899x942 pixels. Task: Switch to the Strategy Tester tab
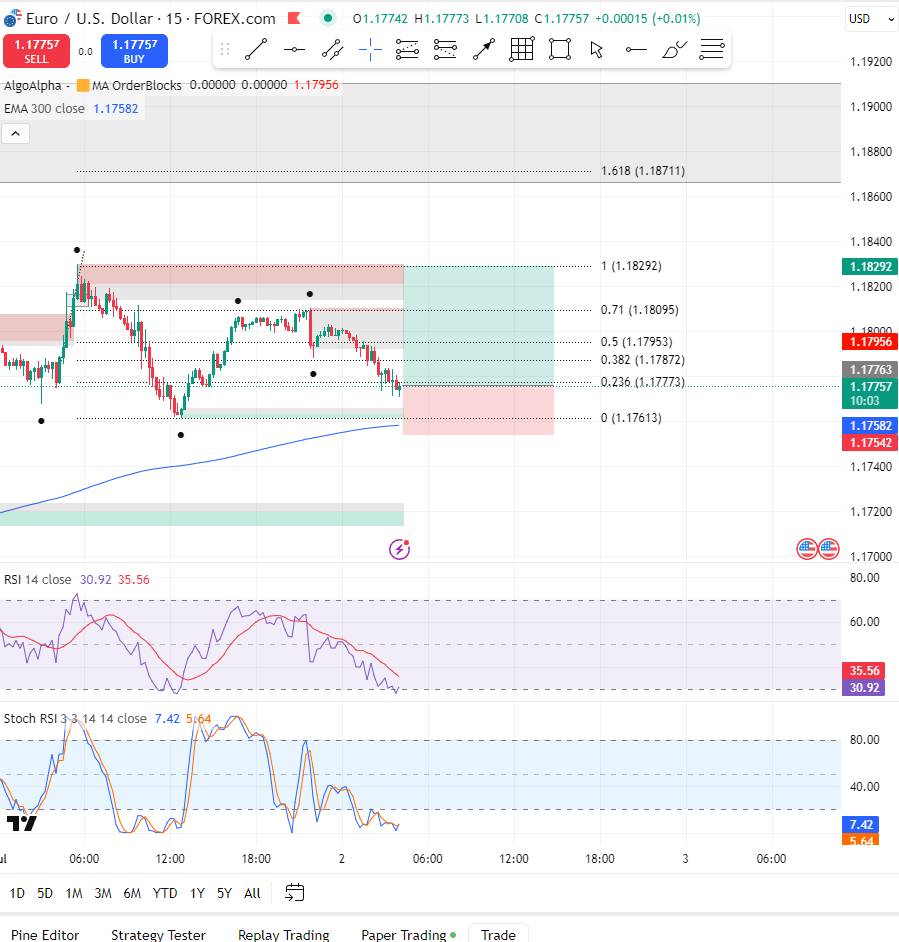click(158, 934)
